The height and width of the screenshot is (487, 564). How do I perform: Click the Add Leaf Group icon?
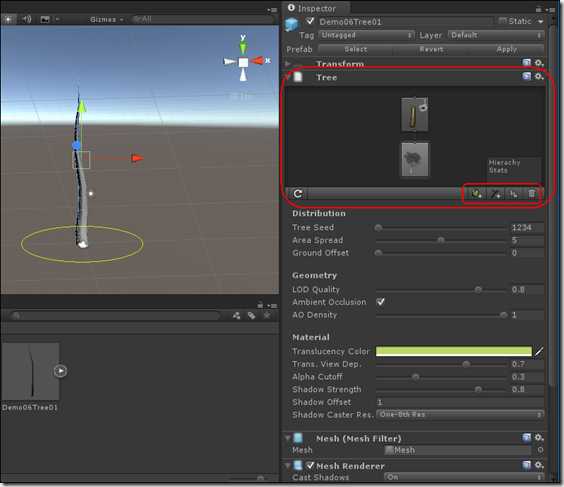point(477,194)
